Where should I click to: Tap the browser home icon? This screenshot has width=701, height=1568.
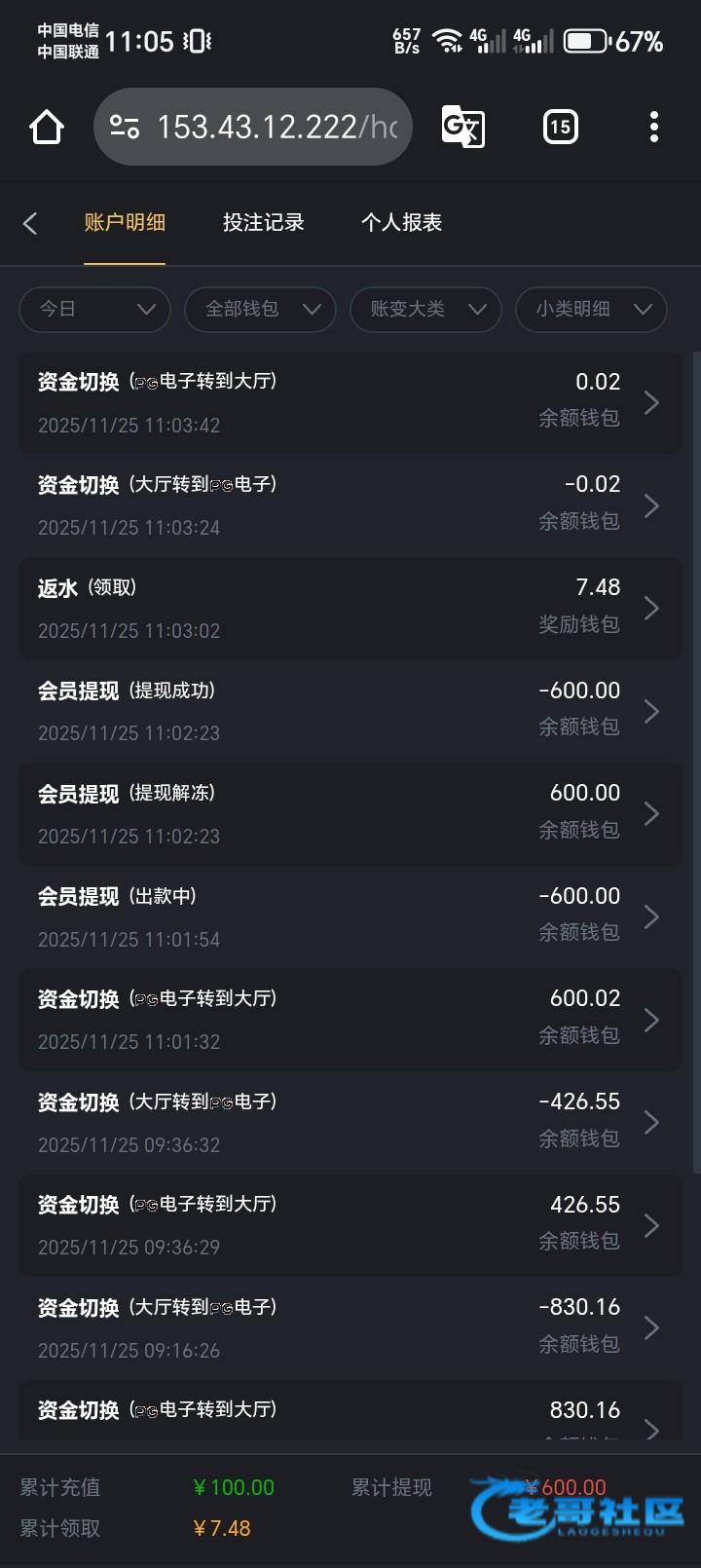click(47, 127)
